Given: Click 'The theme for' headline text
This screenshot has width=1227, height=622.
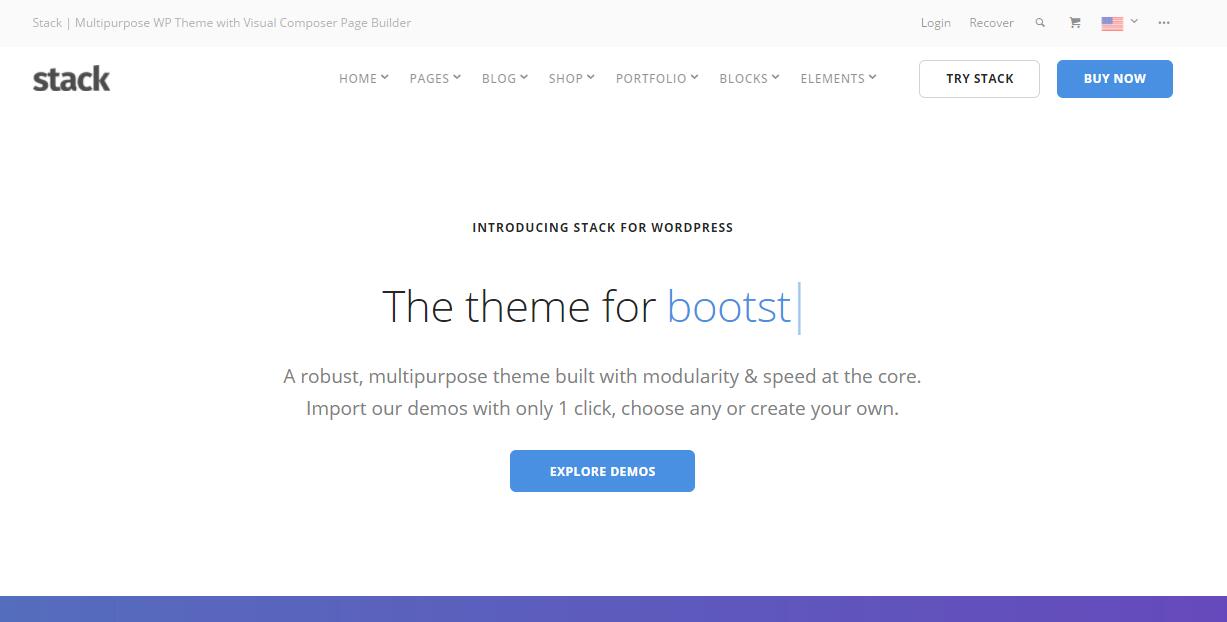Looking at the screenshot, I should pyautogui.click(x=519, y=306).
